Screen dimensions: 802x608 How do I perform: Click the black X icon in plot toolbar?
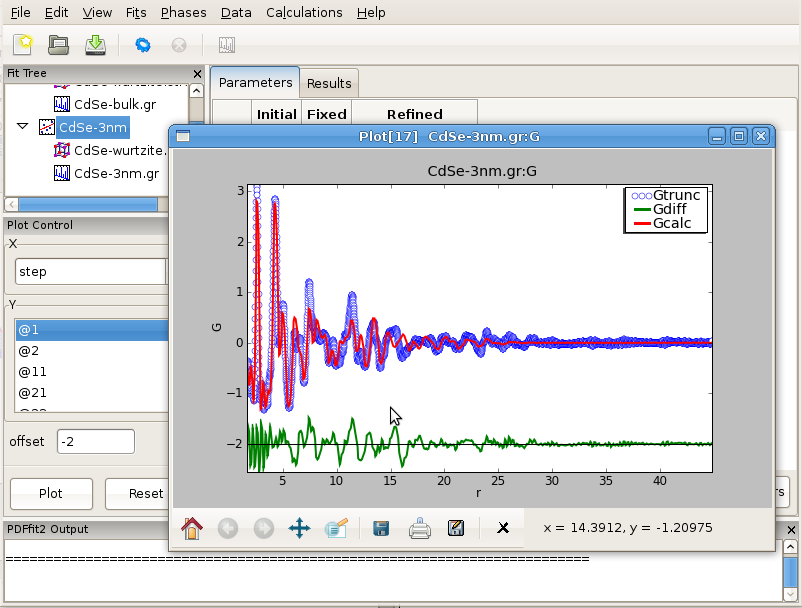503,528
